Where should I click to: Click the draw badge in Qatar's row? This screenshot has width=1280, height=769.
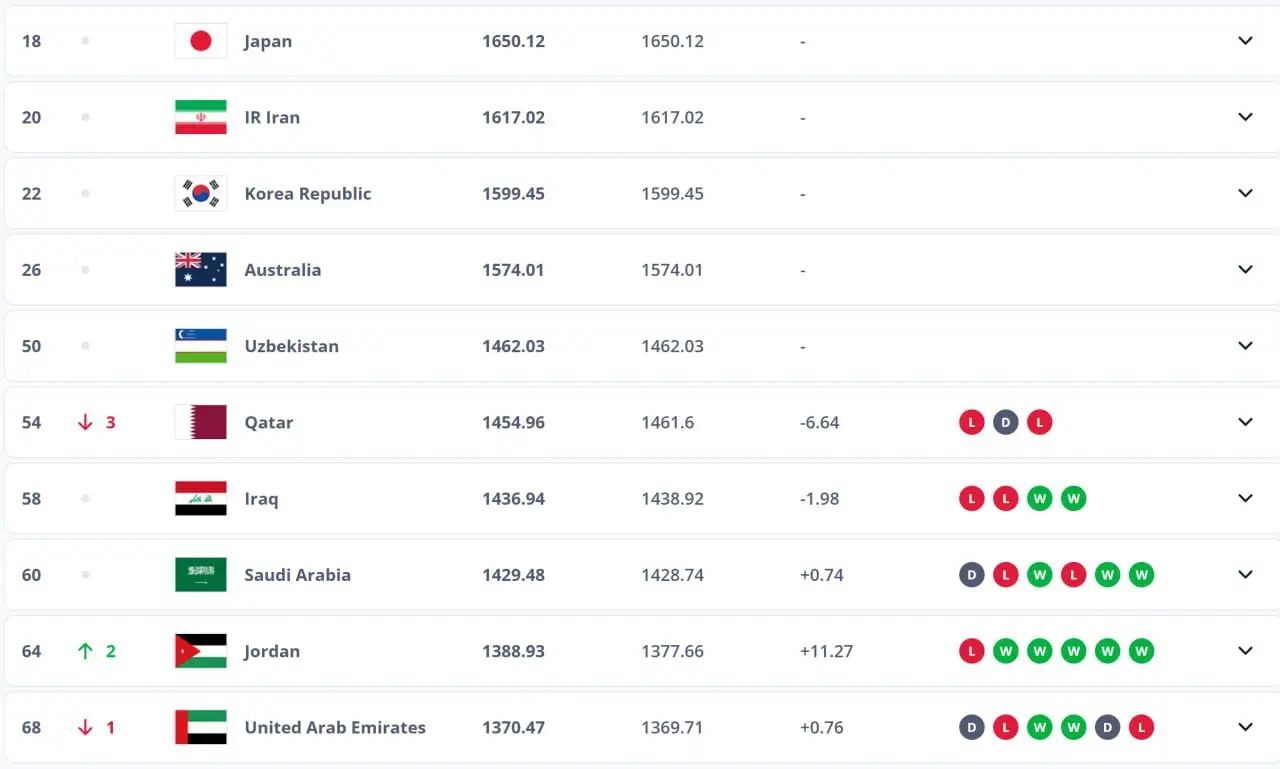pyautogui.click(x=1005, y=422)
